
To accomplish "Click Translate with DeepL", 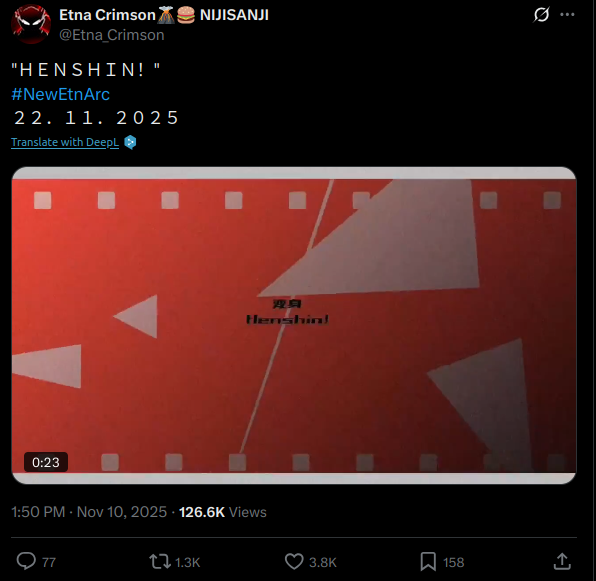I will [65, 142].
